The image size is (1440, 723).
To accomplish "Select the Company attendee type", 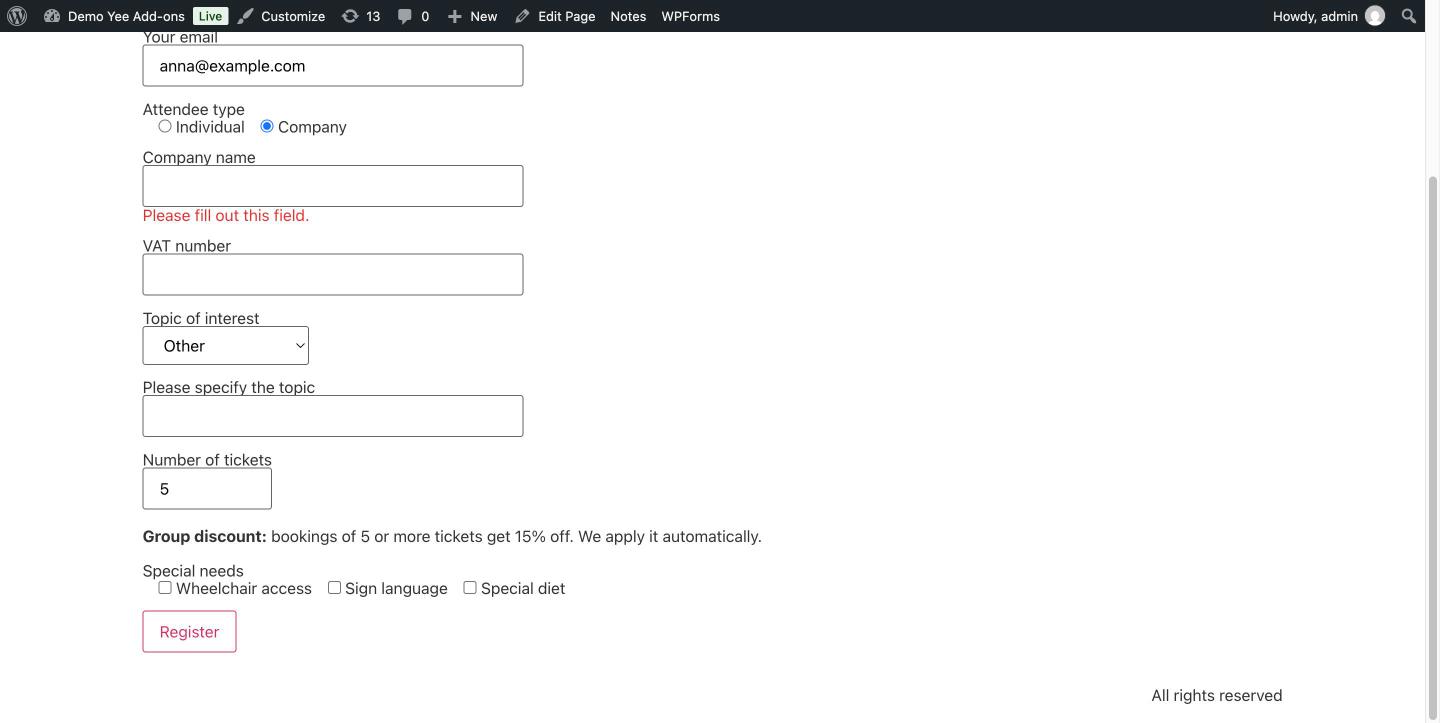I will coord(267,126).
